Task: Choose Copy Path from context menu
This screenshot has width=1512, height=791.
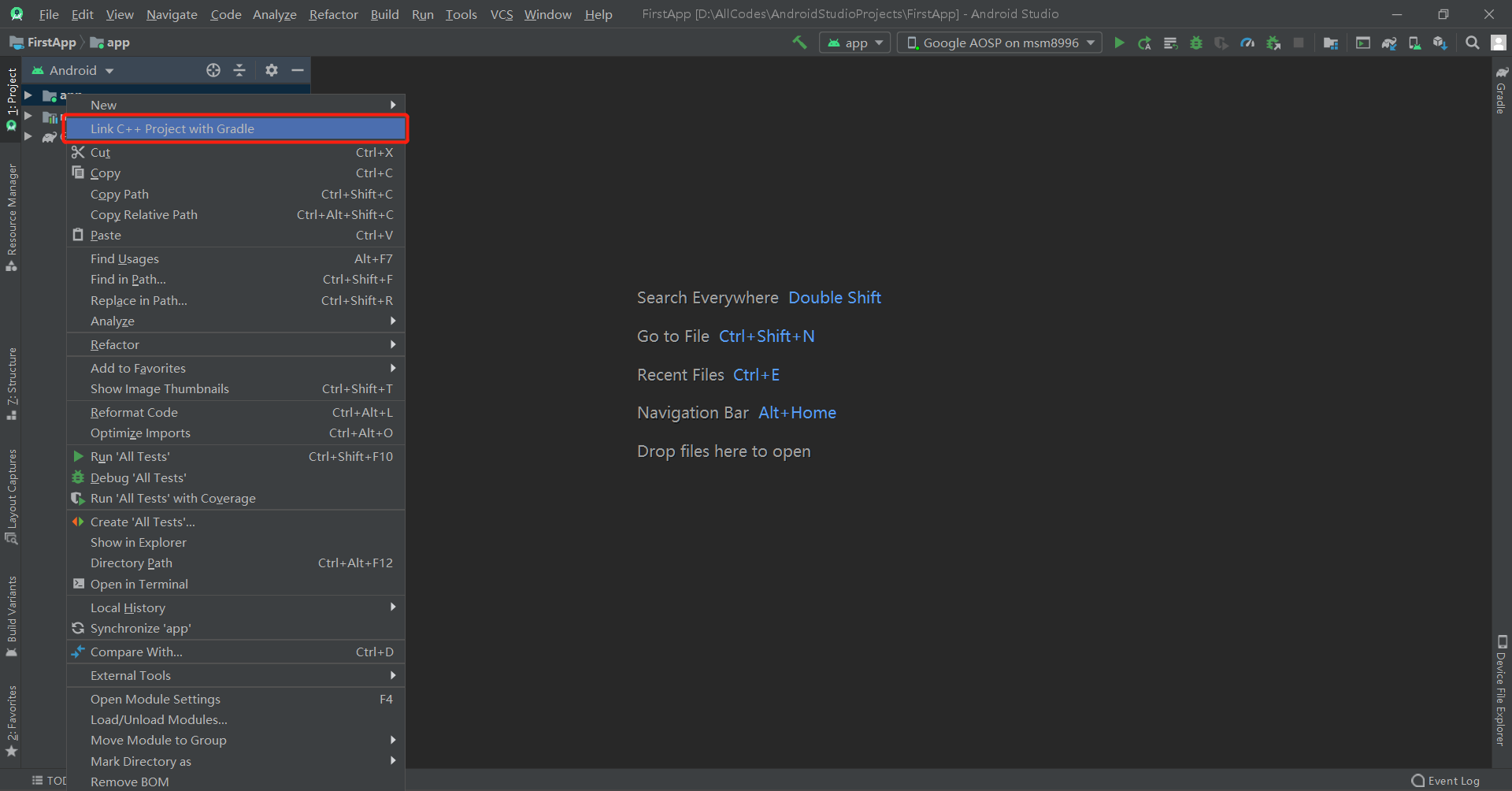Action: click(x=235, y=195)
